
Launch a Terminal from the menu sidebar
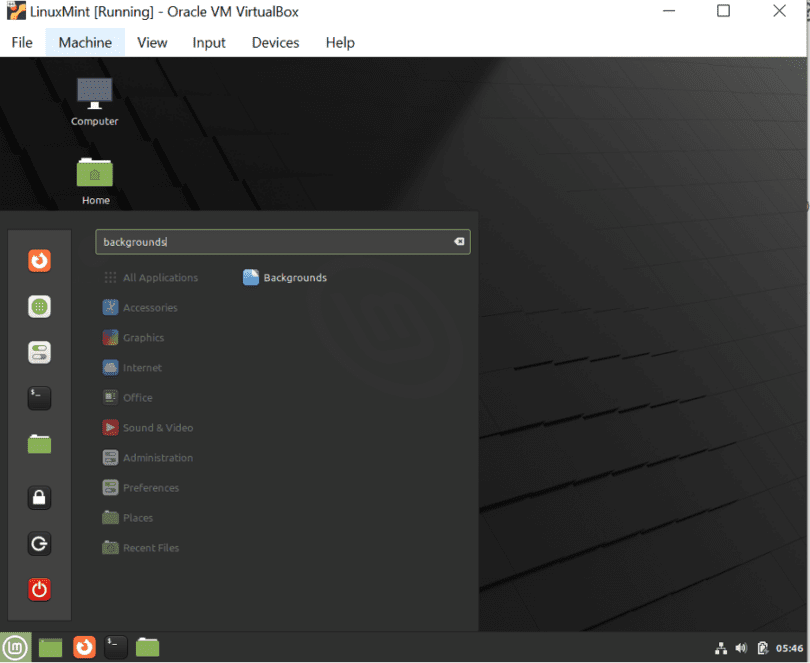click(38, 397)
